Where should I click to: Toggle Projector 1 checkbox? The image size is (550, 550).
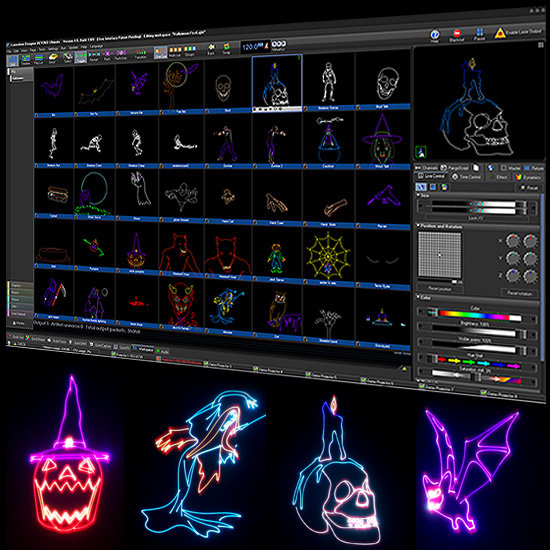(x=114, y=355)
